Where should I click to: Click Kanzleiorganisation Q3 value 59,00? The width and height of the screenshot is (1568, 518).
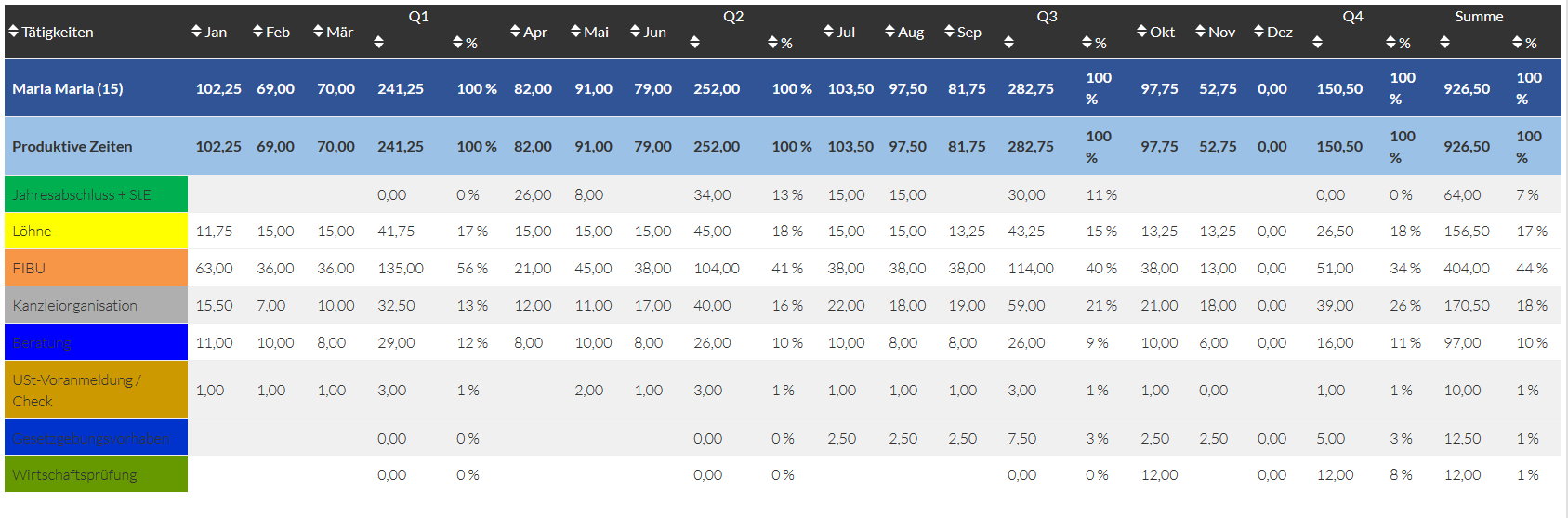point(1026,305)
